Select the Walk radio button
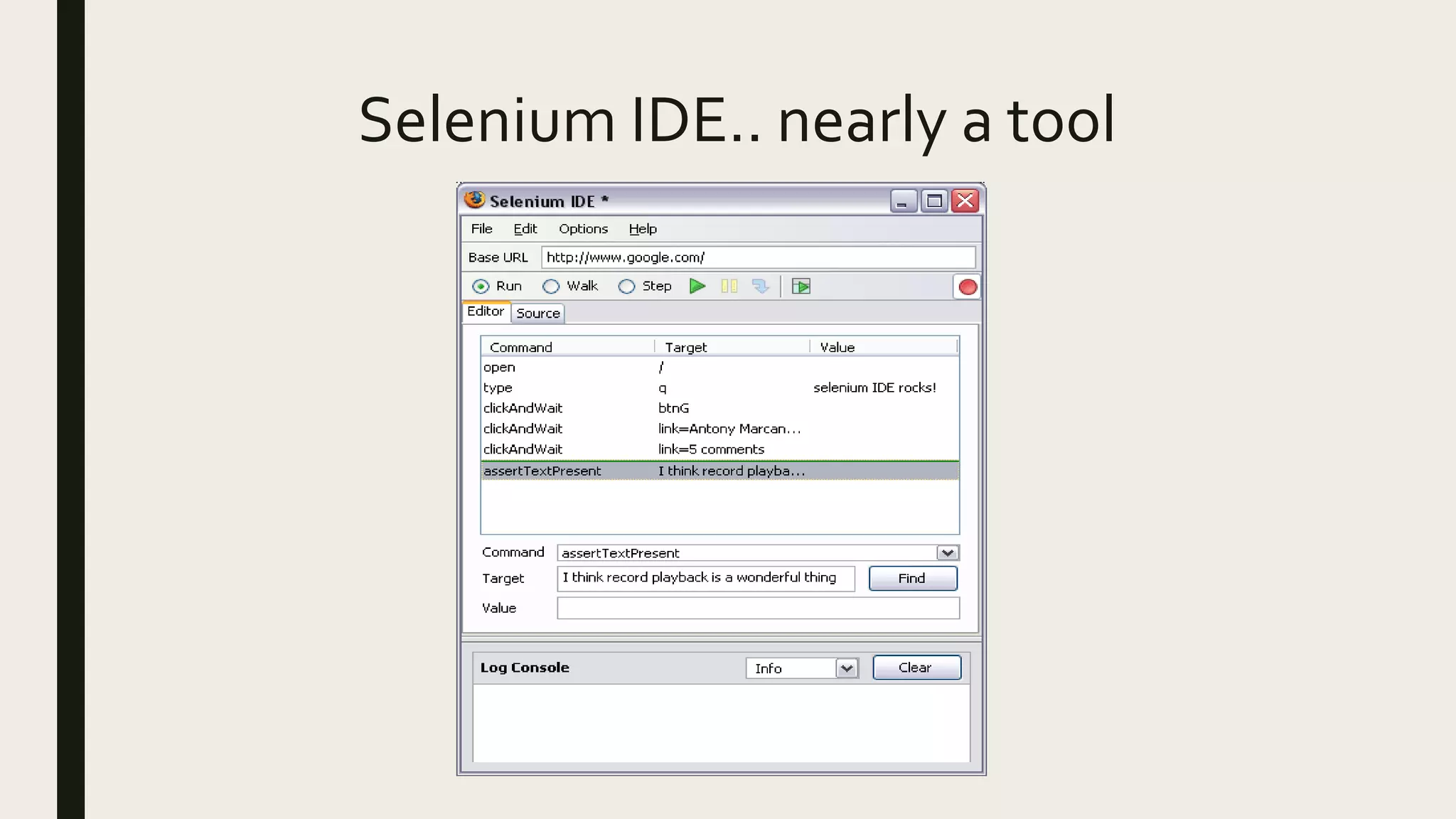1456x819 pixels. [551, 287]
